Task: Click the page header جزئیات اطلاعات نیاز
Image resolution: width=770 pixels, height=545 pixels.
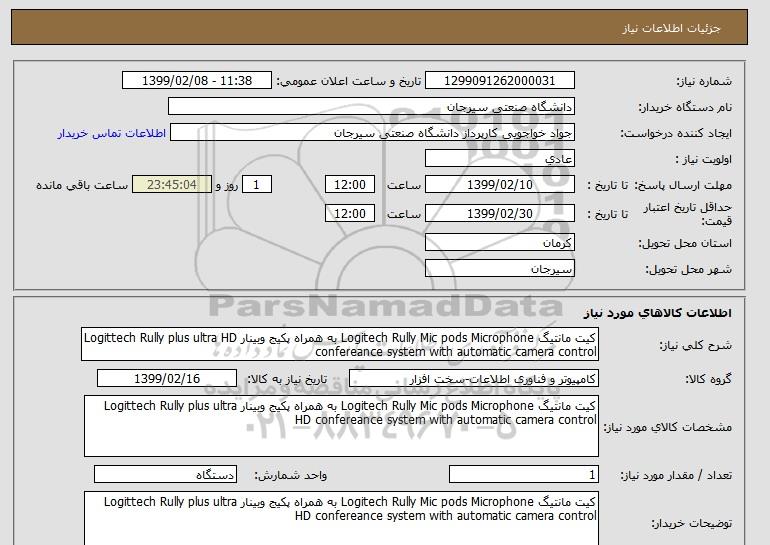Action: click(671, 28)
